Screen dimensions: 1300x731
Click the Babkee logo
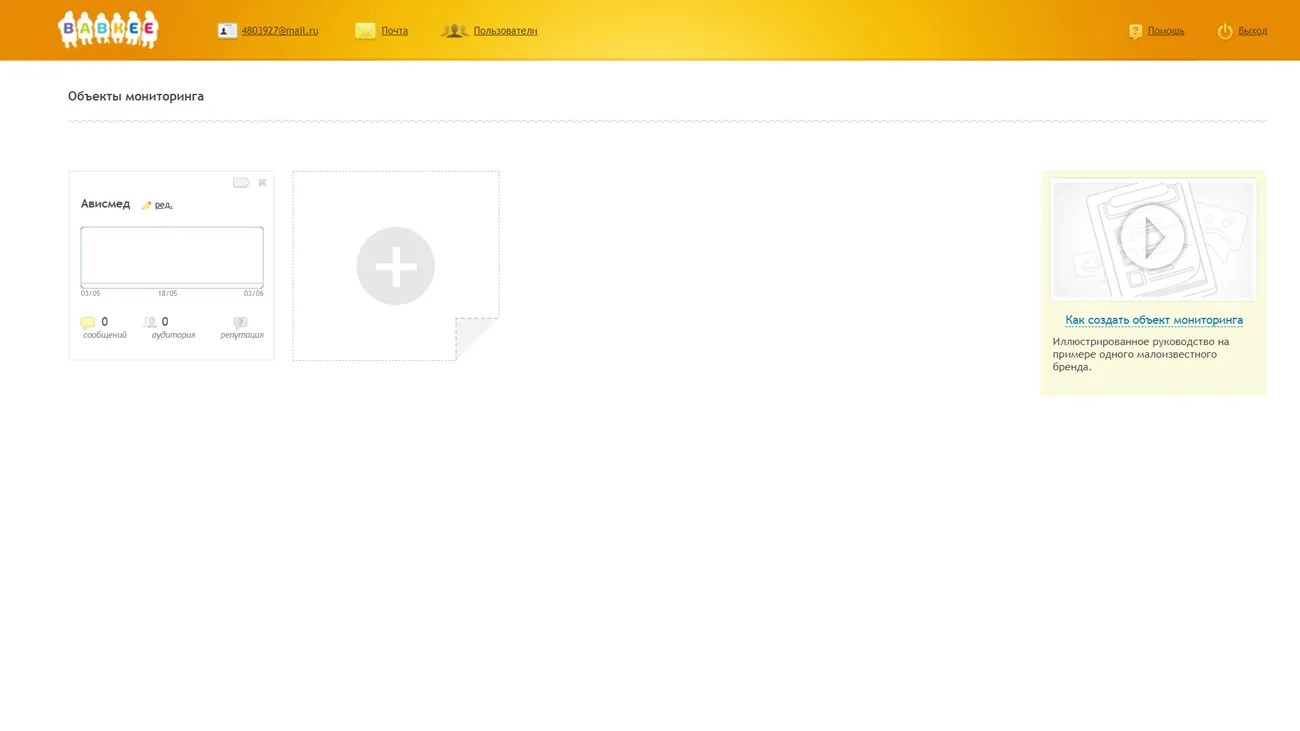coord(108,30)
